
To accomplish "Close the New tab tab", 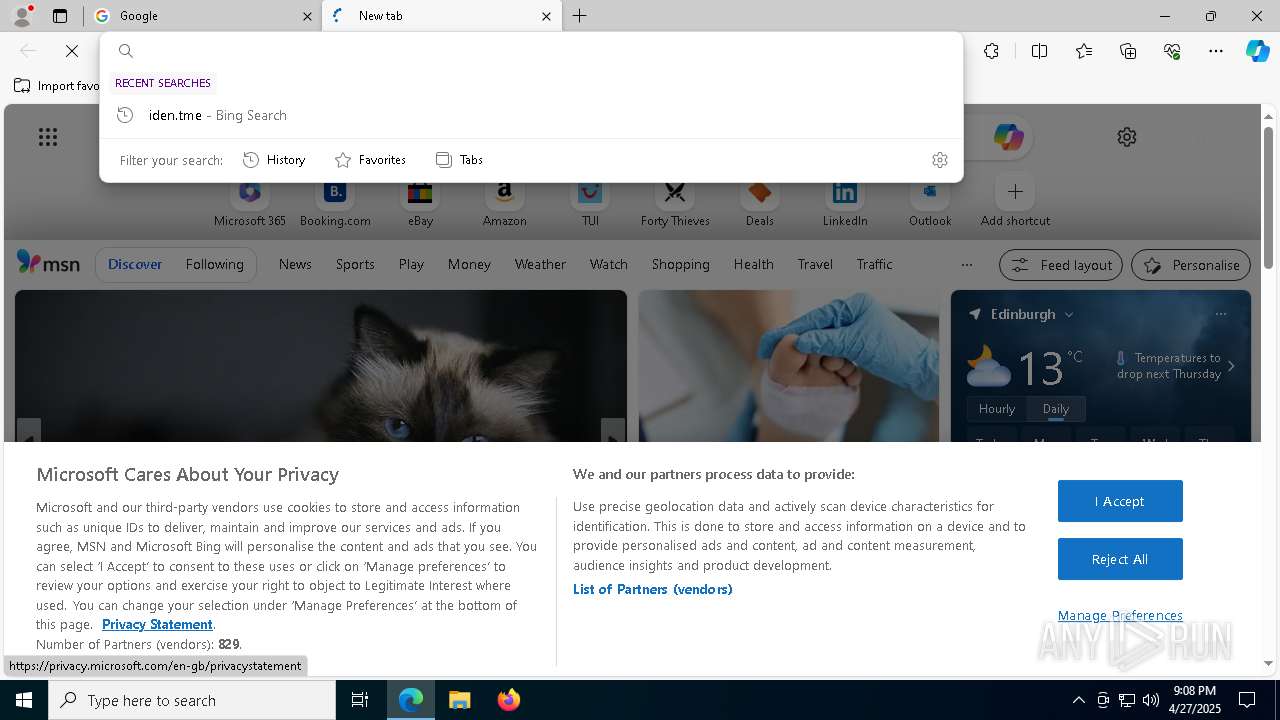I will (x=546, y=16).
